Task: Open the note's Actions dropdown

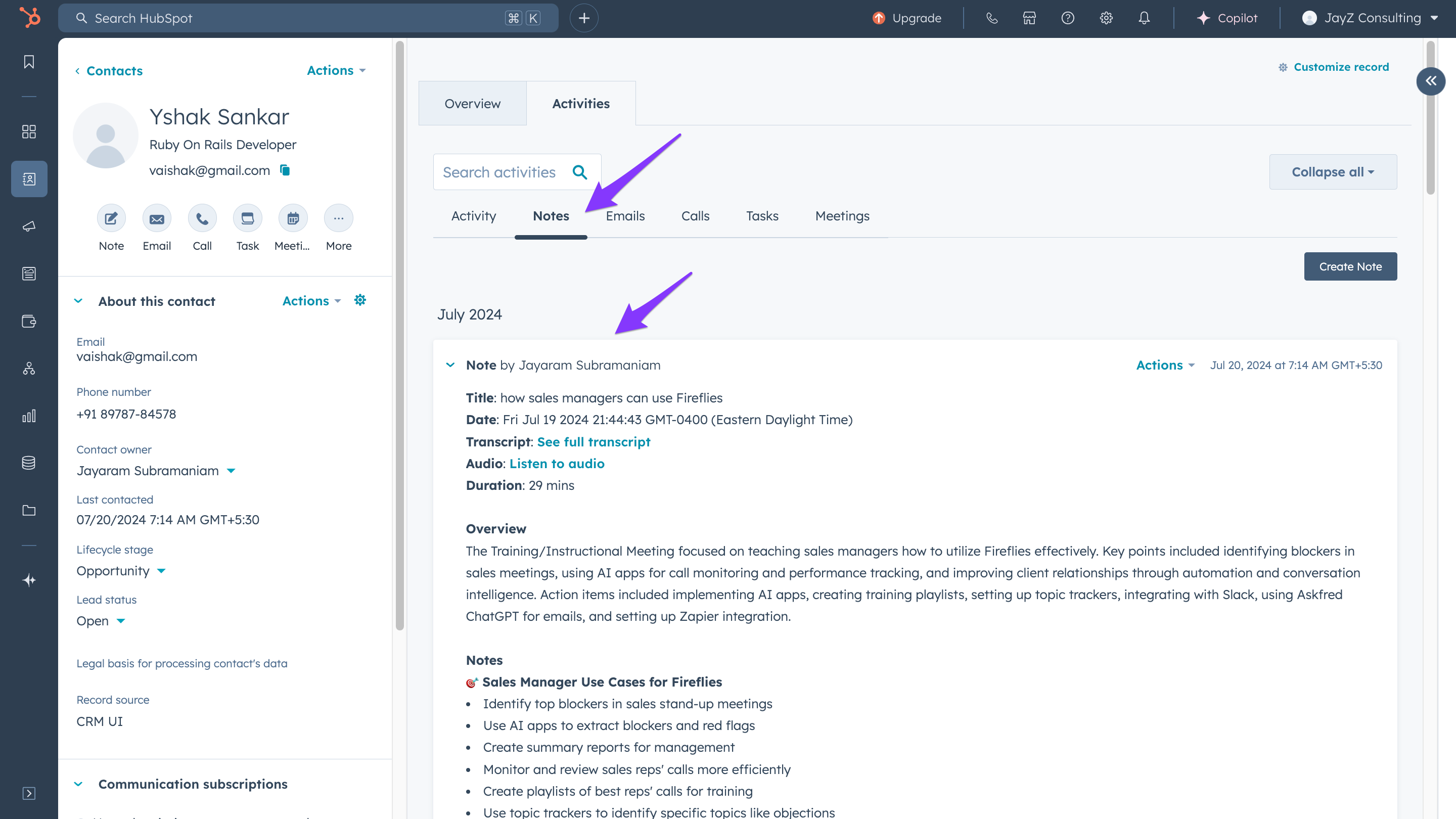Action: [1165, 365]
